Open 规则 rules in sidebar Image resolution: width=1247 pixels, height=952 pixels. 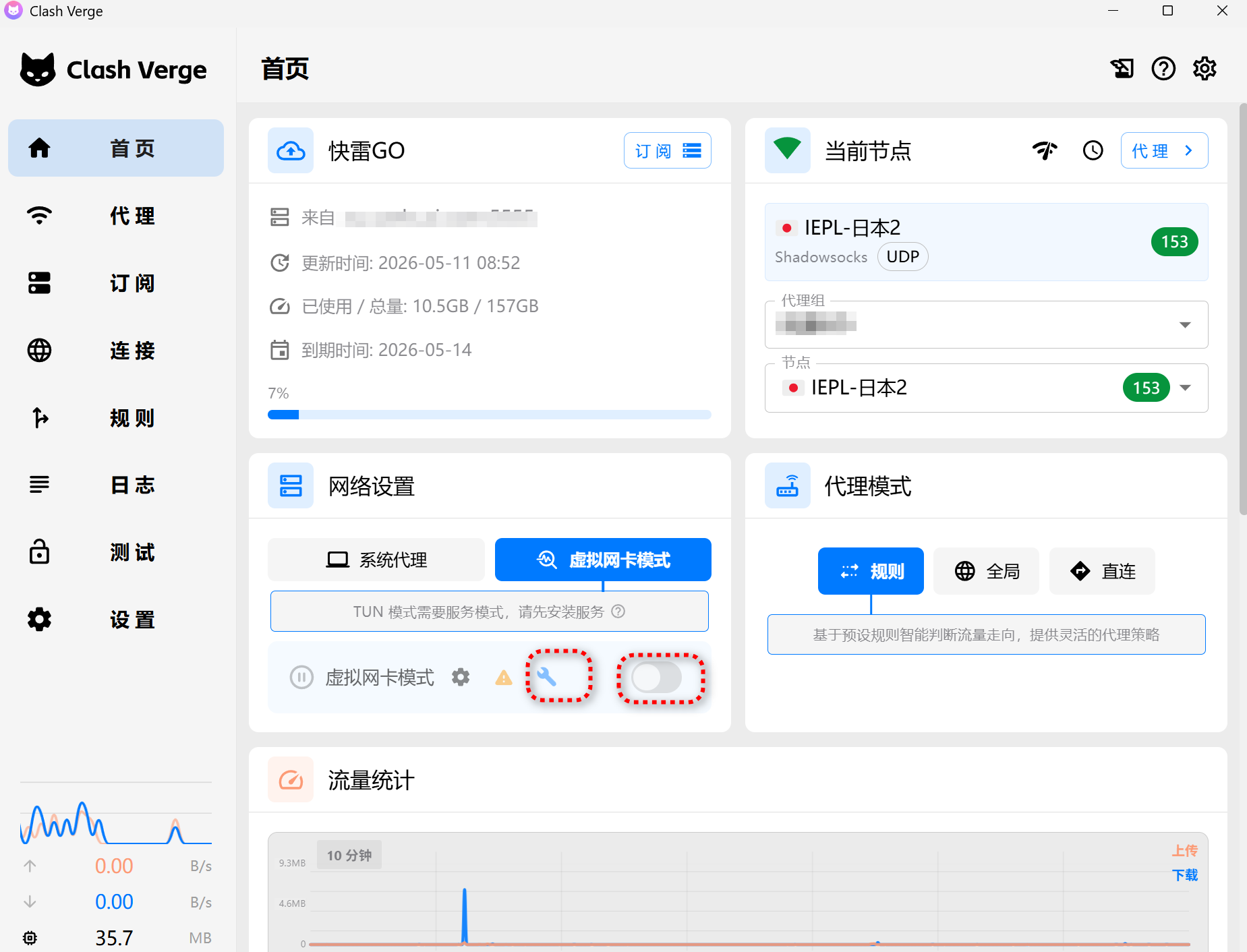tap(116, 418)
